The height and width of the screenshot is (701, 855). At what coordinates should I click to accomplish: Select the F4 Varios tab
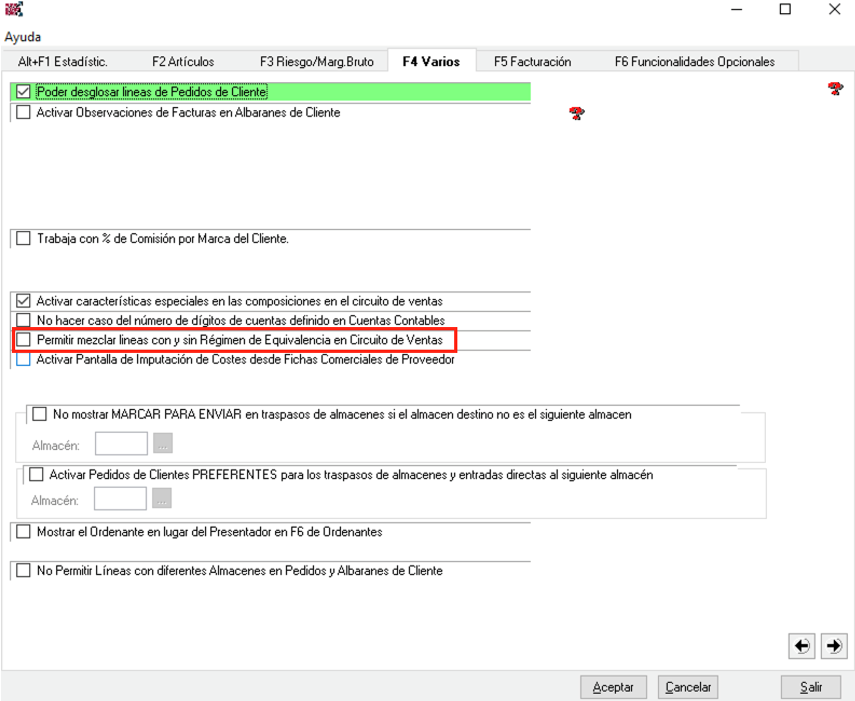(x=431, y=62)
